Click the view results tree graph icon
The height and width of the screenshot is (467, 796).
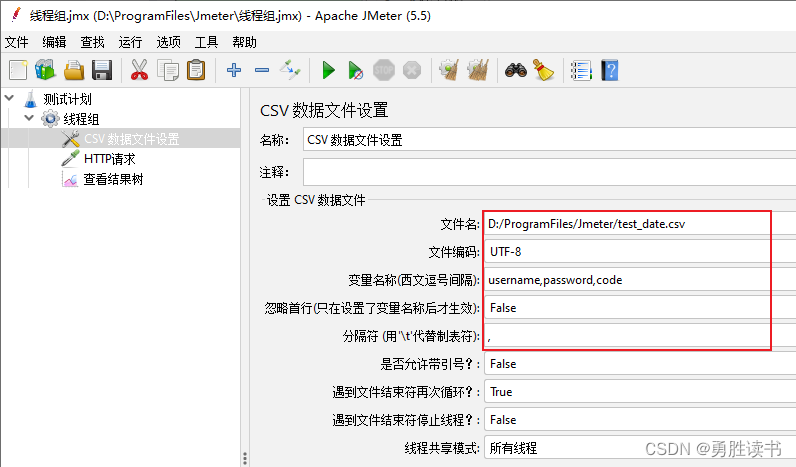tap(70, 179)
